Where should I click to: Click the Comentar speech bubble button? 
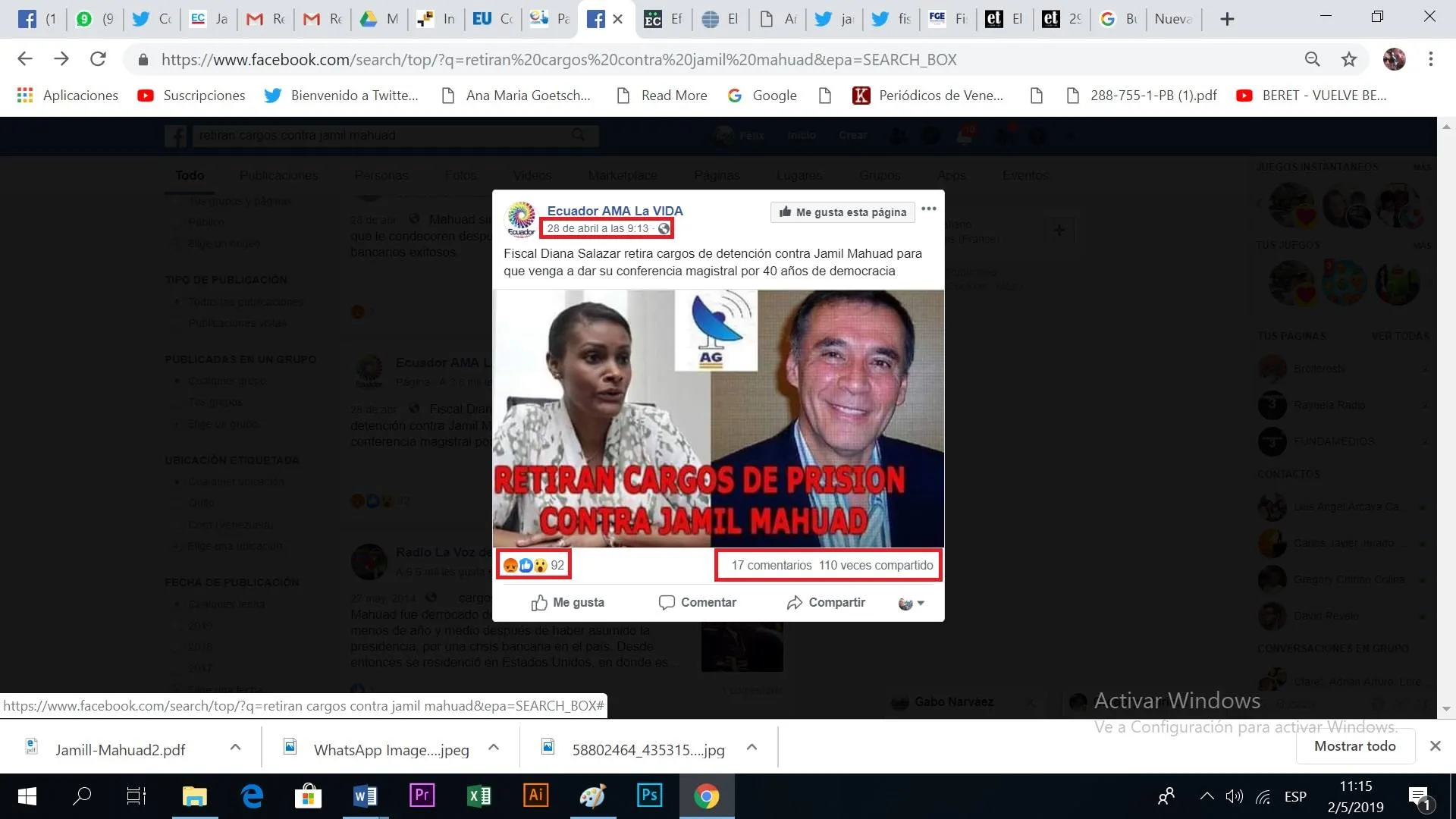coord(697,602)
